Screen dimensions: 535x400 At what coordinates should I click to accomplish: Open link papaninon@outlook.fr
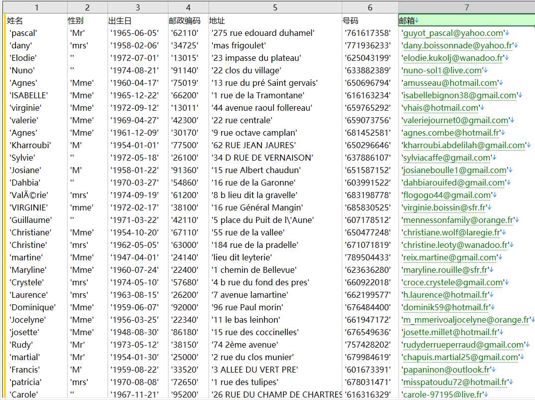[447, 370]
